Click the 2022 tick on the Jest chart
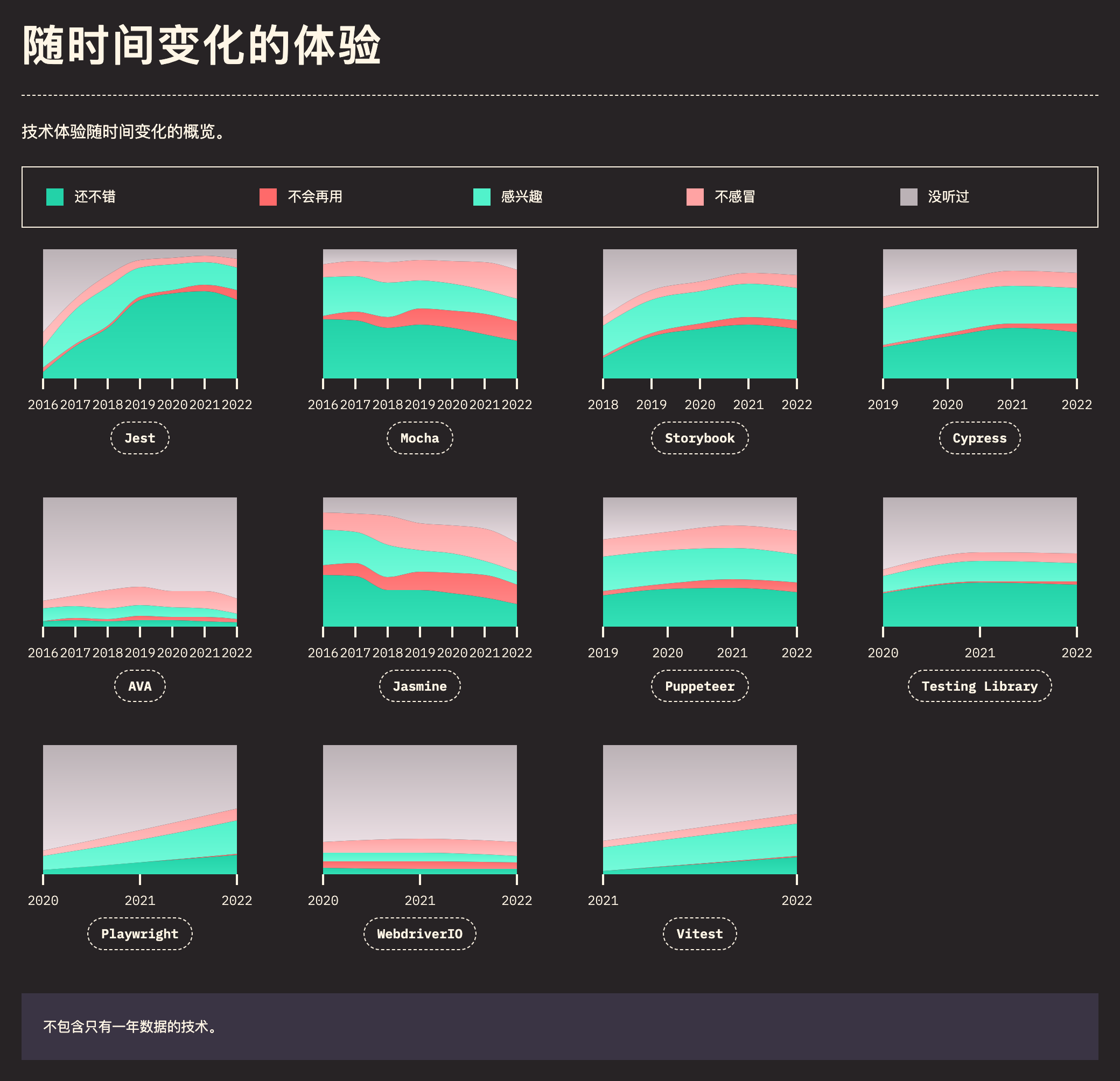Viewport: 1120px width, 1081px height. 236,404
